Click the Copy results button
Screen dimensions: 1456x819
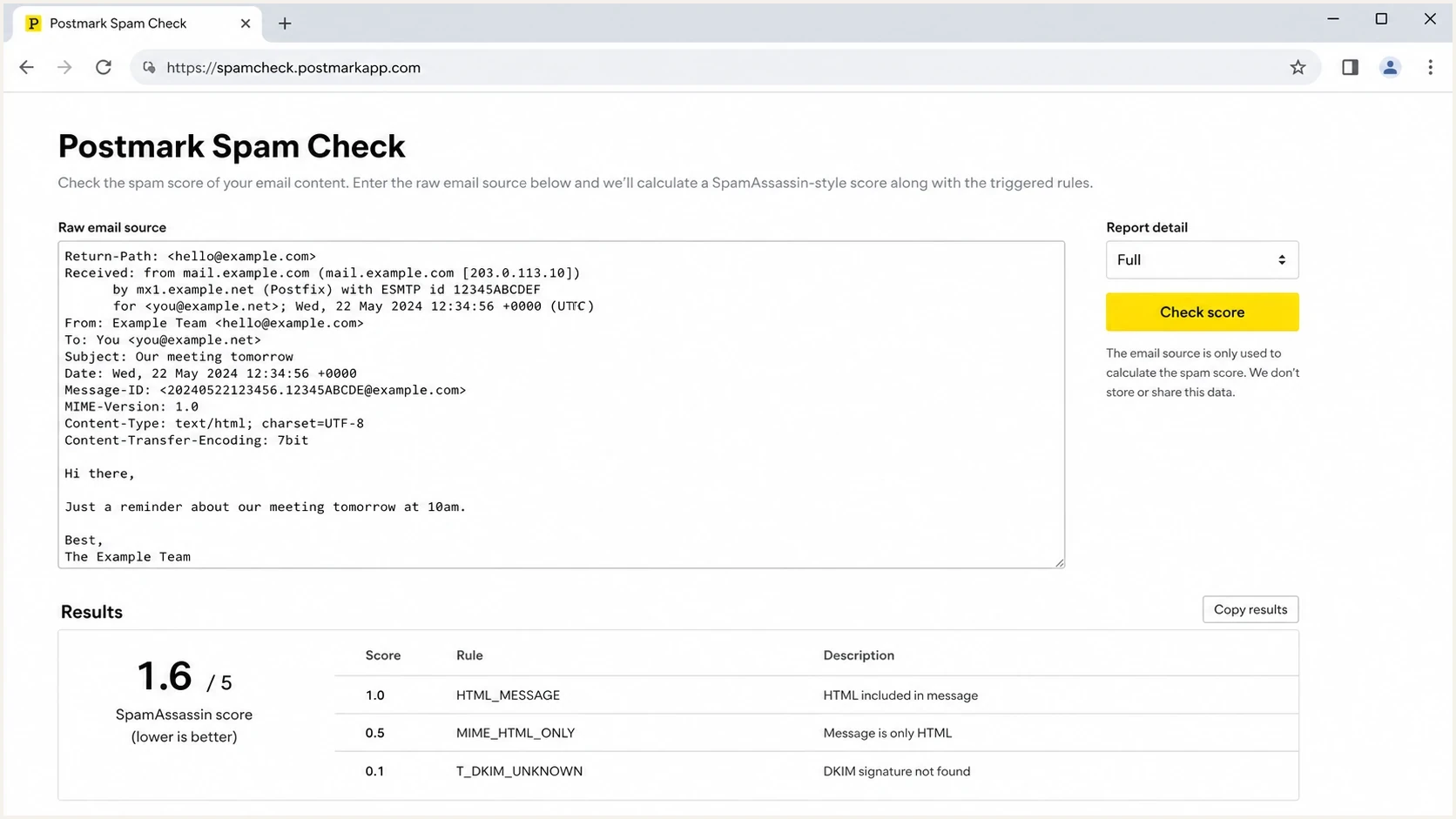pyautogui.click(x=1250, y=609)
